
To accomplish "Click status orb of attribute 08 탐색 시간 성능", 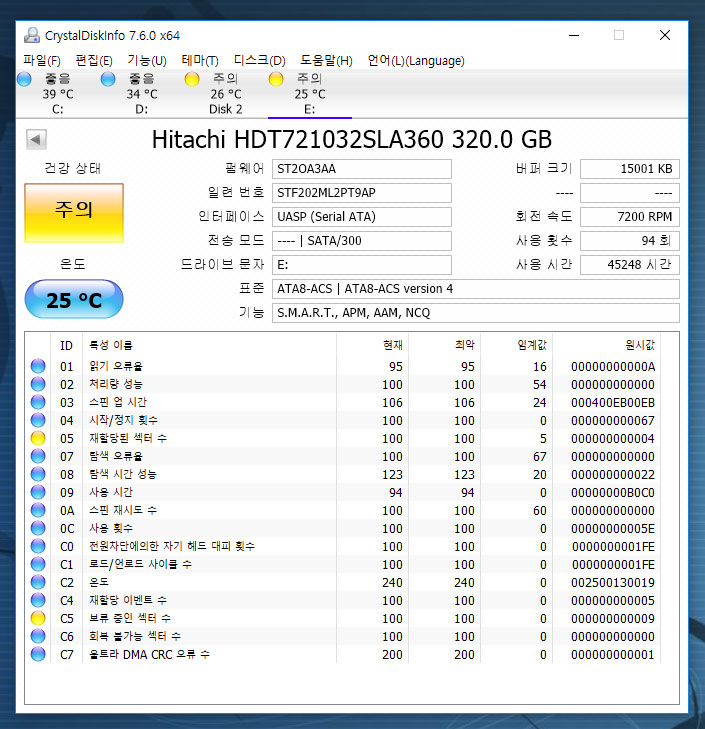I will pyautogui.click(x=38, y=474).
